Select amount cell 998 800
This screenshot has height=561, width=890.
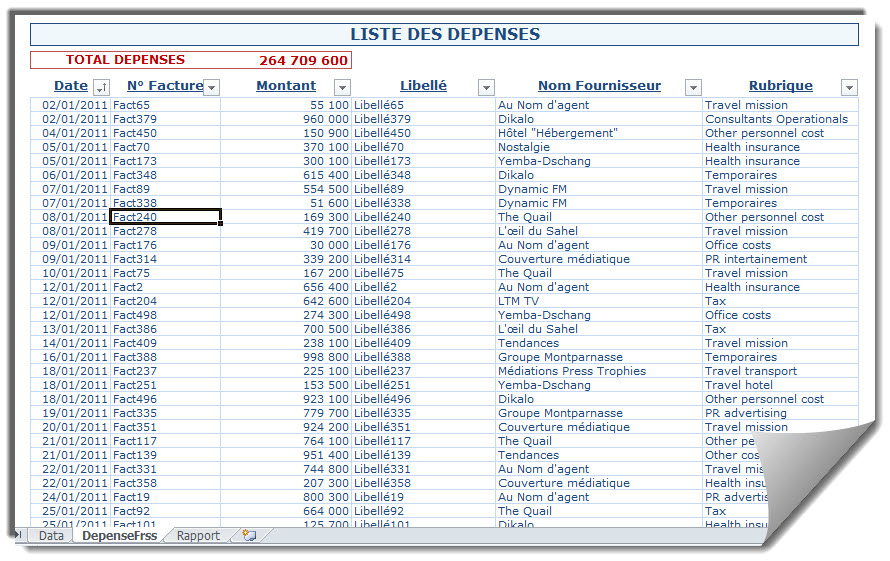[286, 357]
